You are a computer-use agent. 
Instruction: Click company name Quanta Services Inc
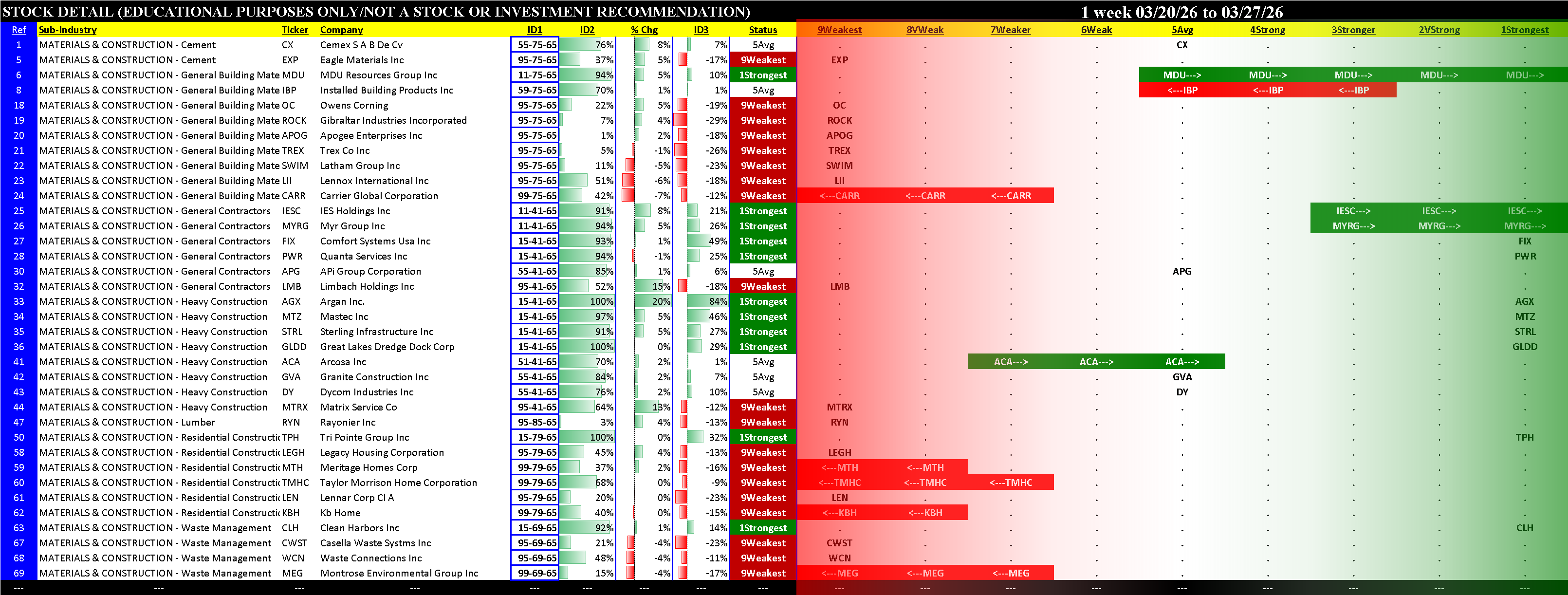(363, 257)
